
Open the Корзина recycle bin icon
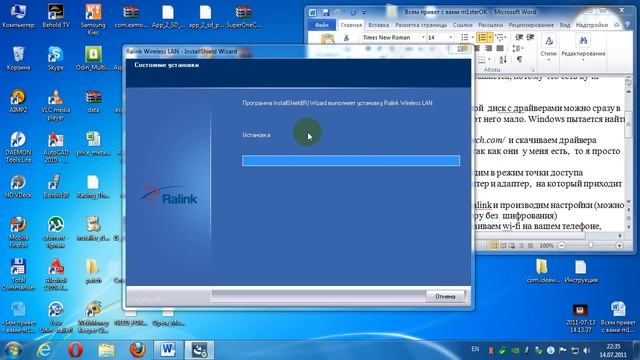click(18, 58)
